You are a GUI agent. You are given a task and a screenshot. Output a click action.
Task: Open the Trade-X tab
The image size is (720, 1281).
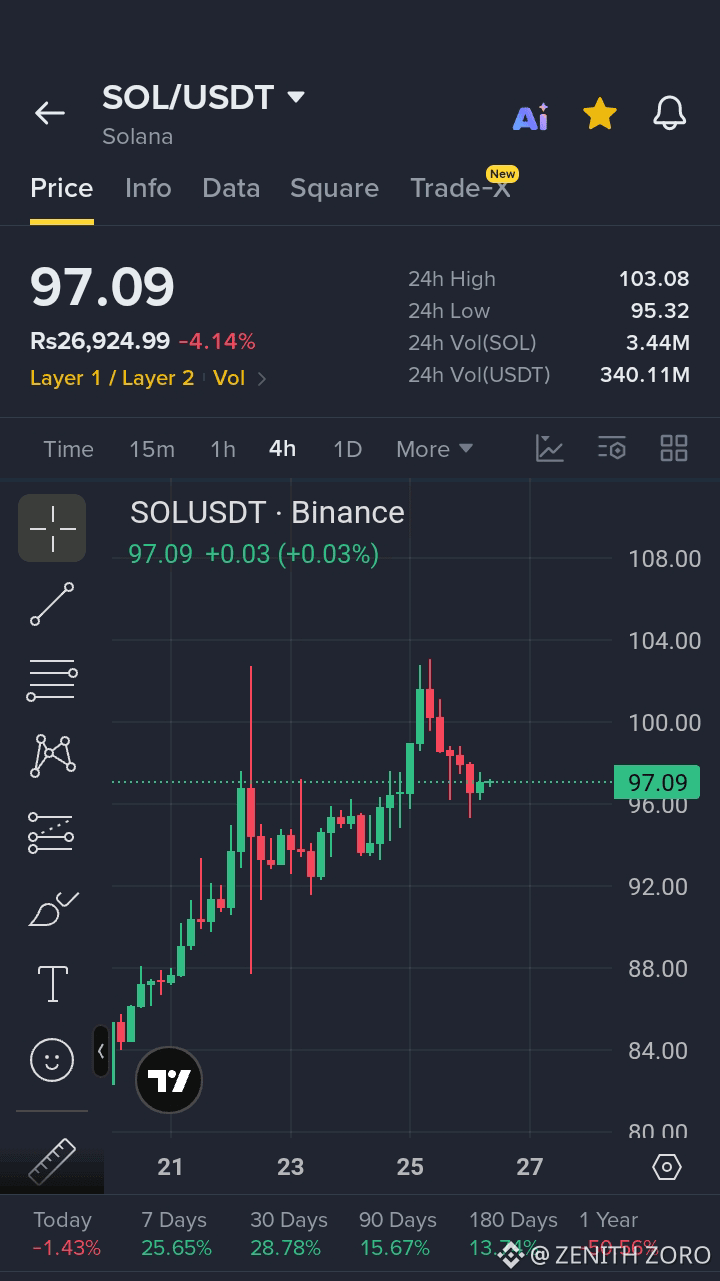click(460, 188)
